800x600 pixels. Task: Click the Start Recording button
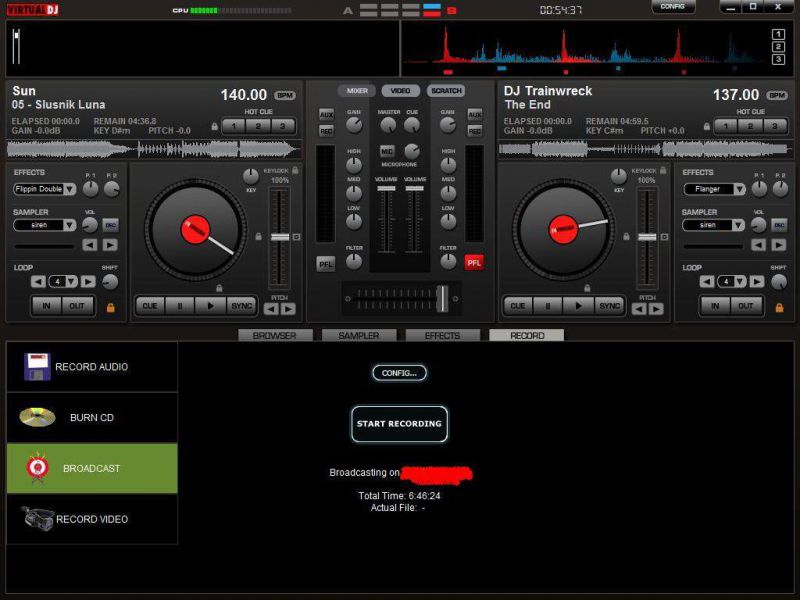tap(399, 423)
